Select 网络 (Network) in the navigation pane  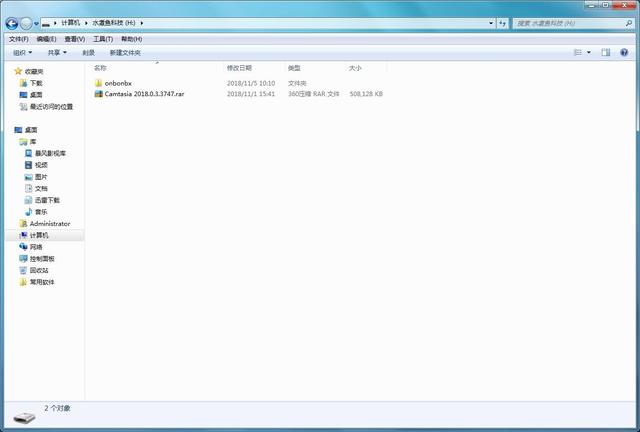(36, 246)
